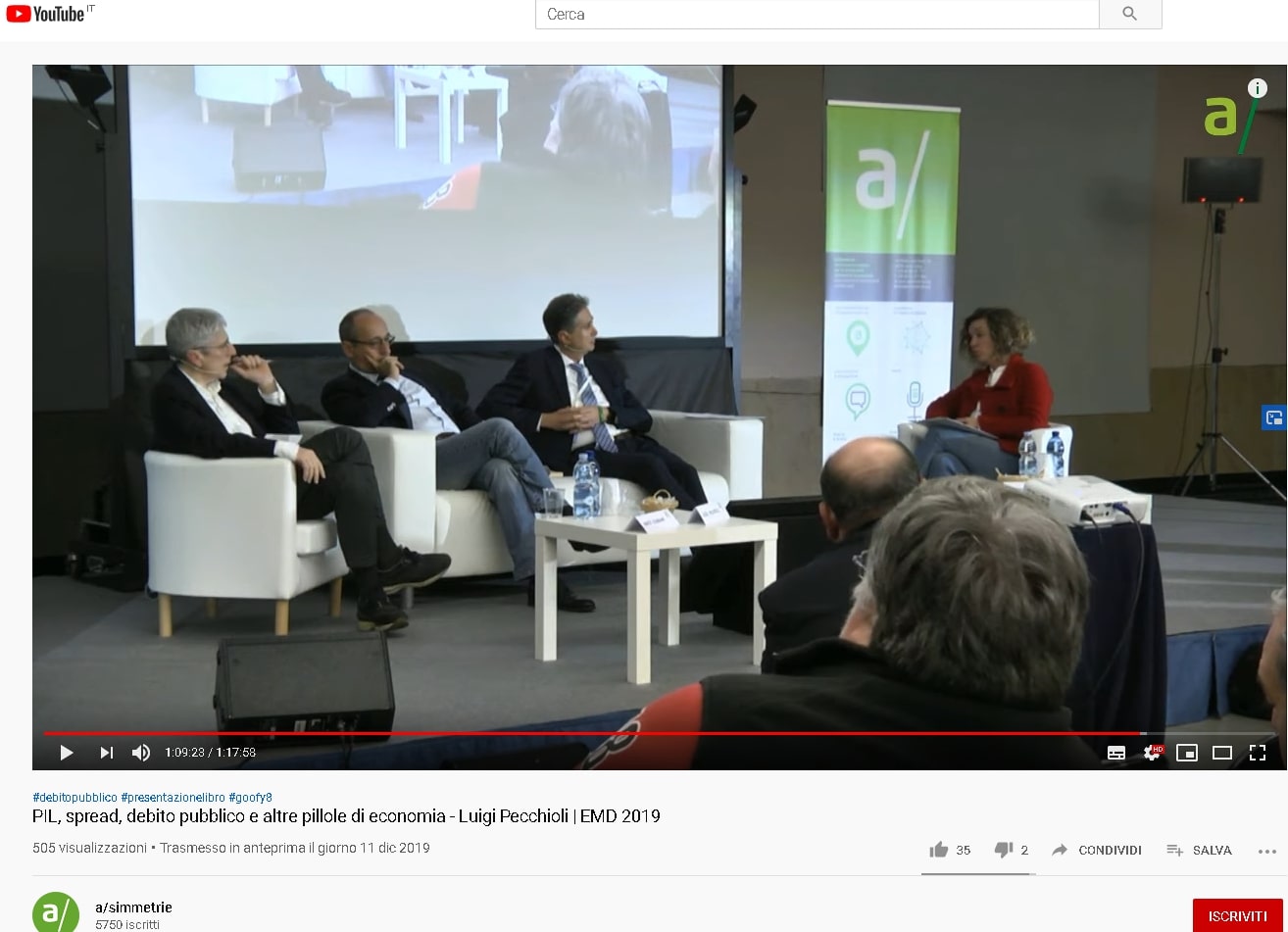
Task: Open the #debitopubblico hashtag
Action: pyautogui.click(x=74, y=798)
